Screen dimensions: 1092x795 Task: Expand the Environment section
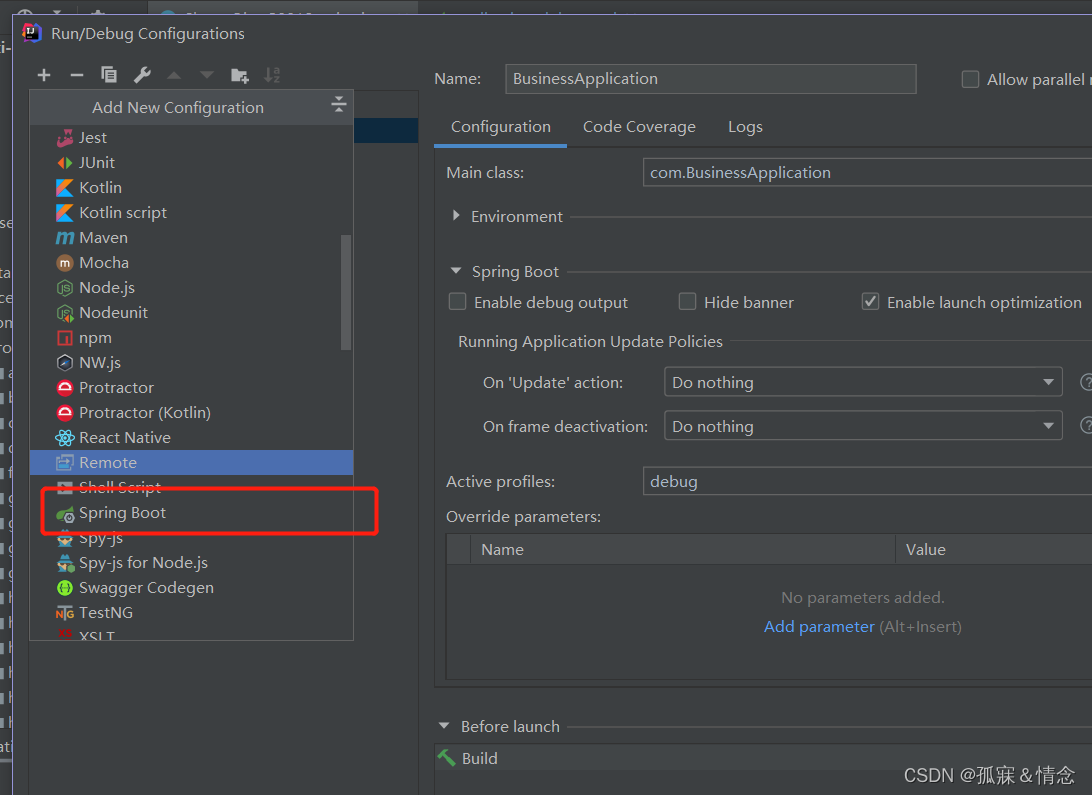pos(456,216)
